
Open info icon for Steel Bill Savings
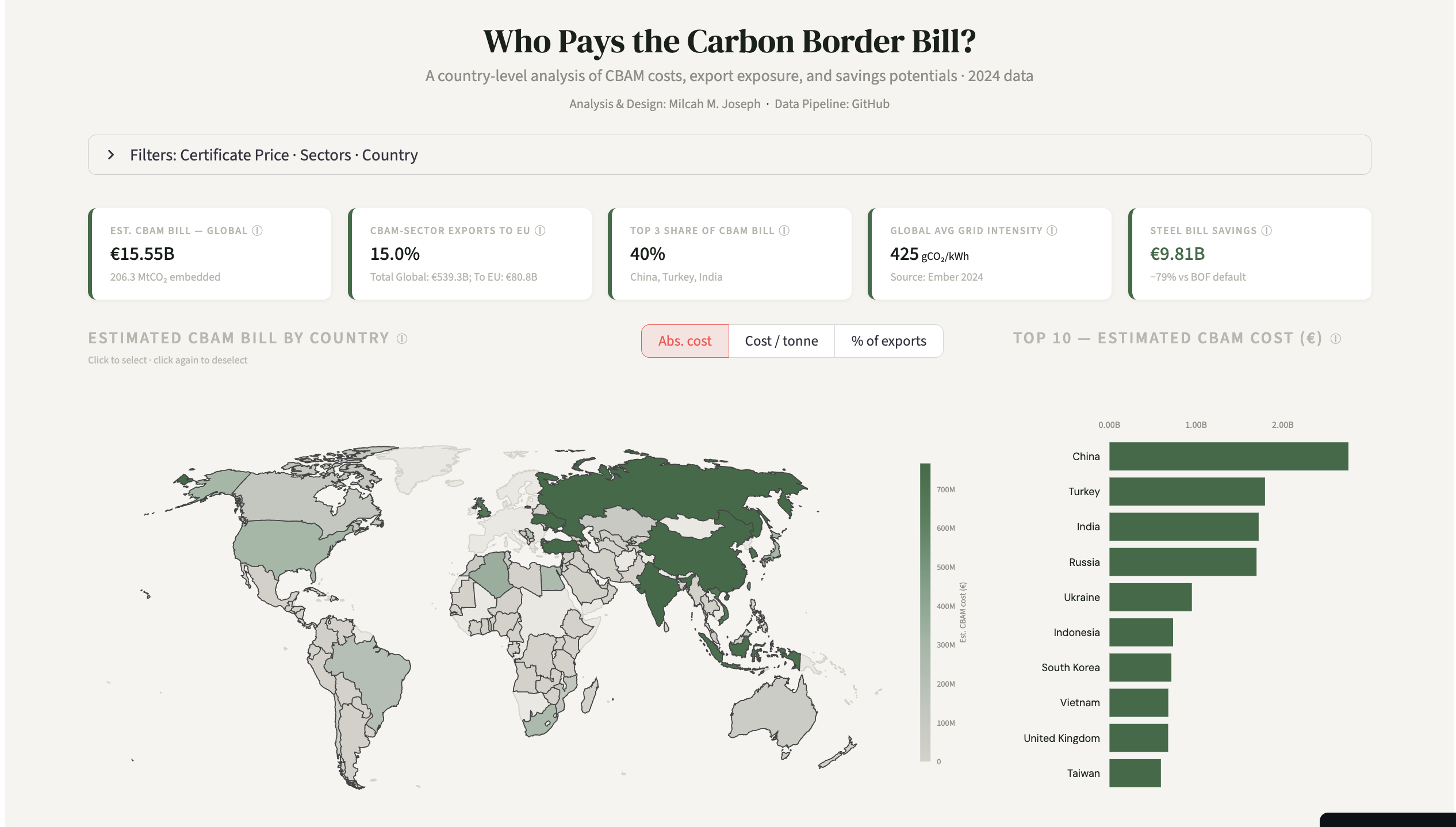tap(1267, 231)
